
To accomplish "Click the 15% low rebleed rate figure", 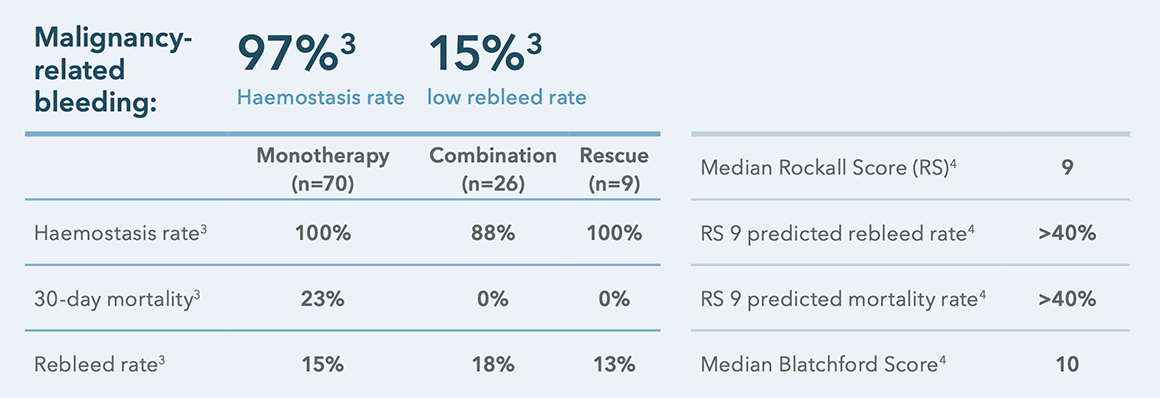I will point(485,54).
